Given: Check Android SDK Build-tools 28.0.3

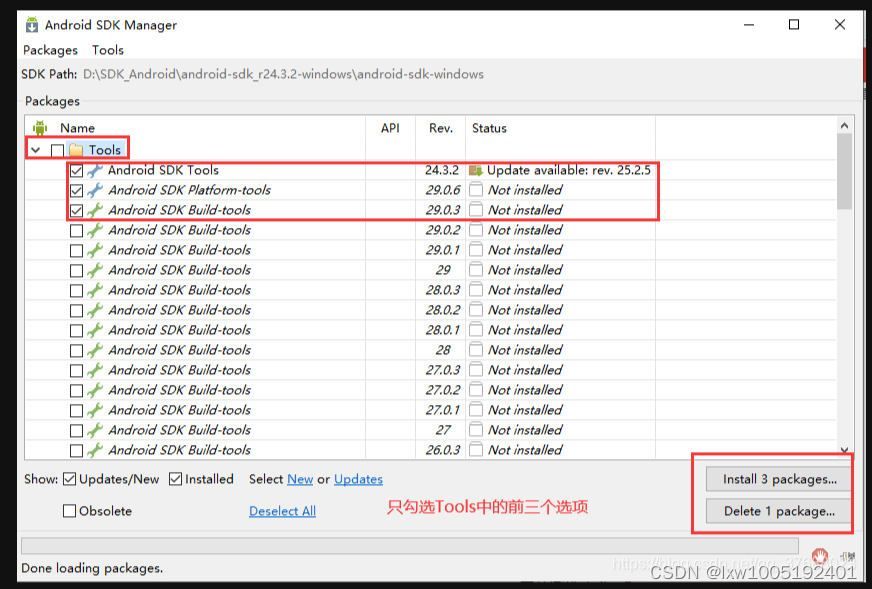Looking at the screenshot, I should point(77,291).
